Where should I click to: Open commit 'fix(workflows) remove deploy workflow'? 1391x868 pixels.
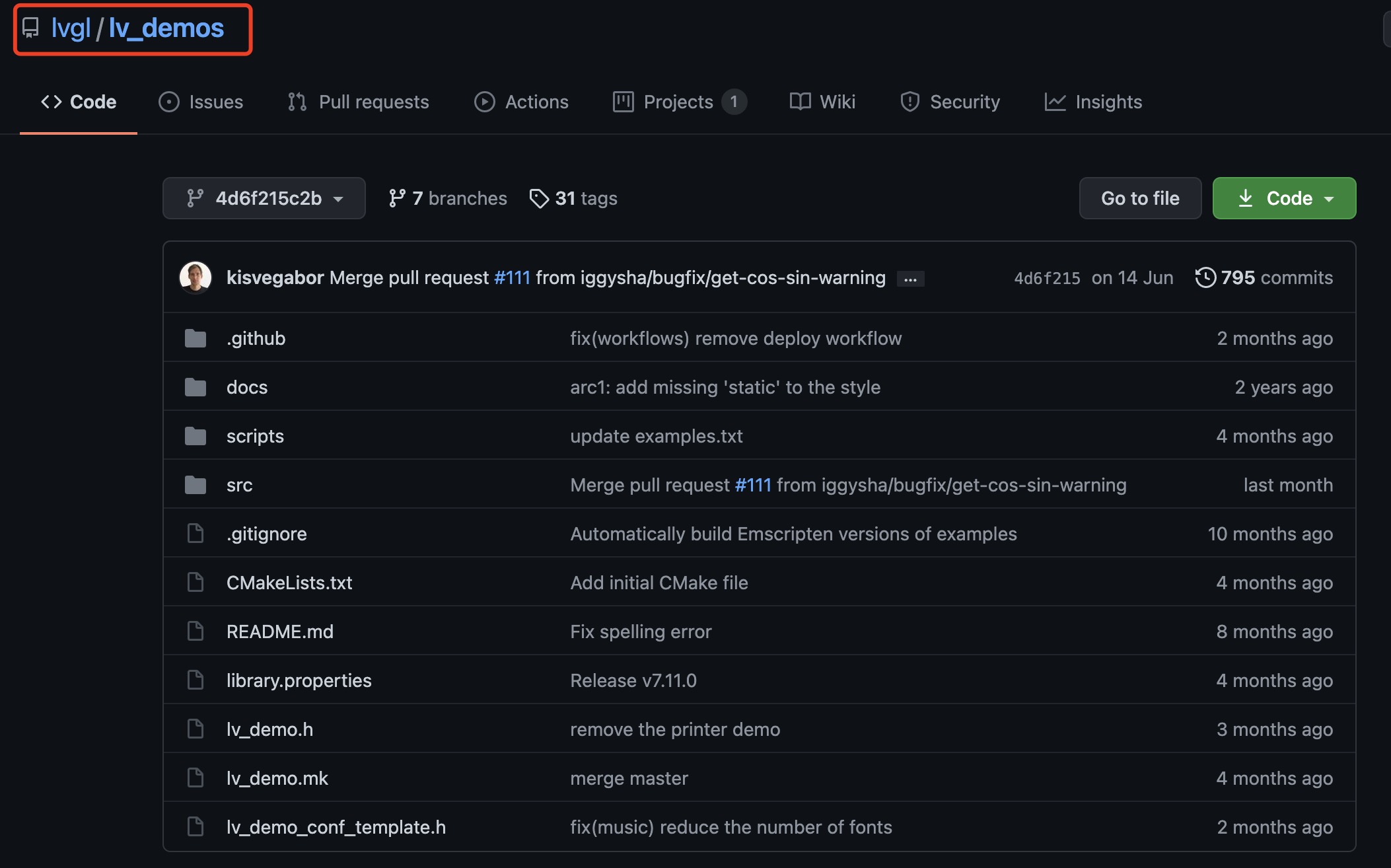pos(736,338)
